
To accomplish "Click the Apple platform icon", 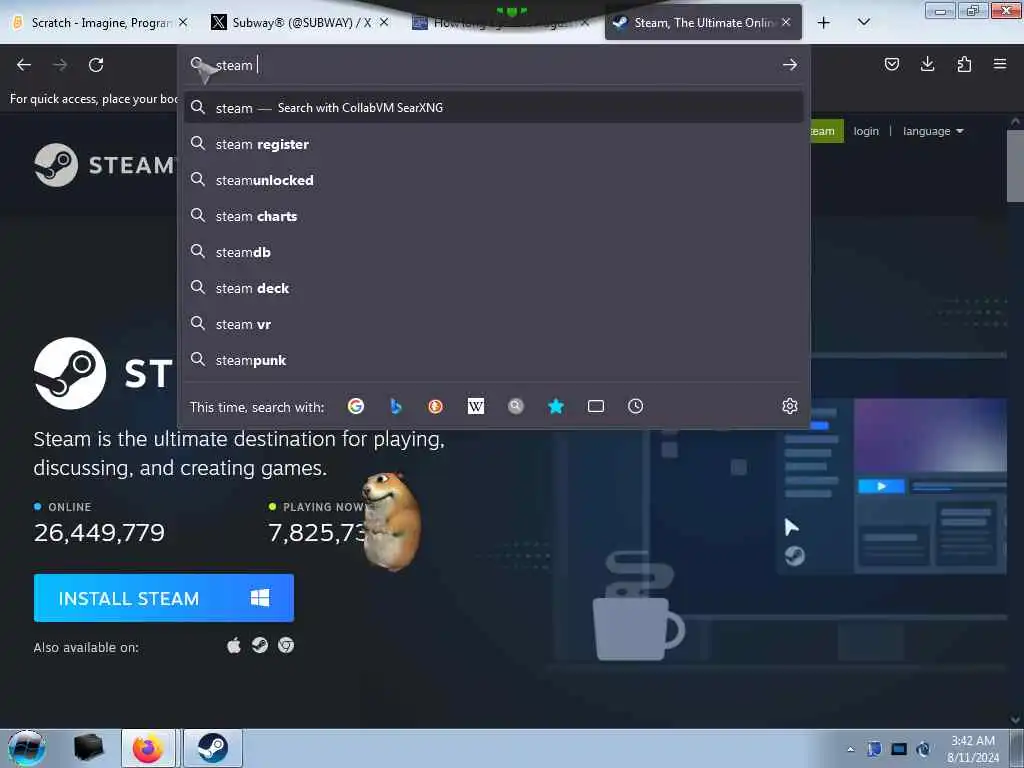I will [234, 646].
